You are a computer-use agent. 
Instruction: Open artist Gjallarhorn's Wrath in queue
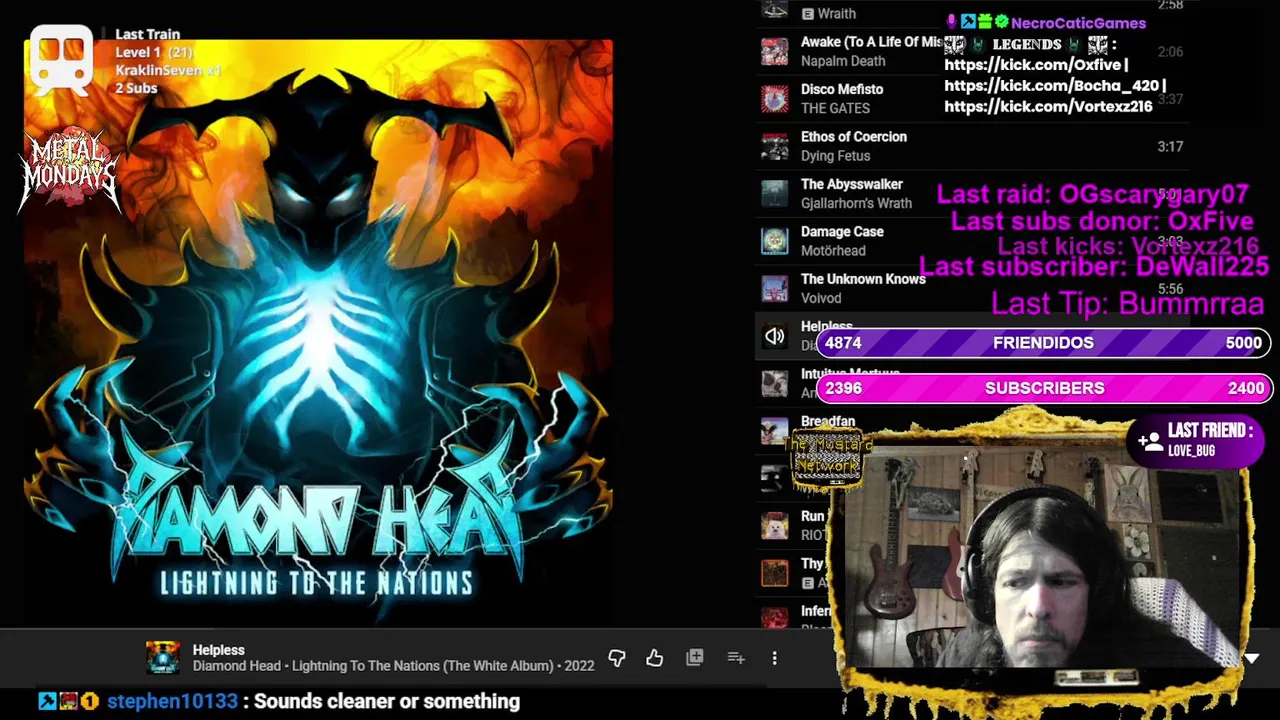(856, 203)
